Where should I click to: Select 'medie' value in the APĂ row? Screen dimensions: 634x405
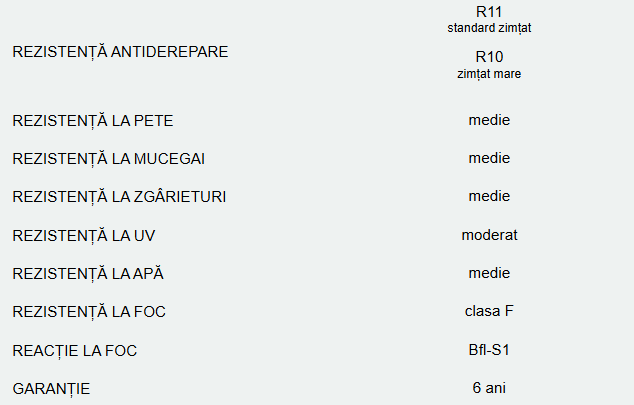coord(489,274)
